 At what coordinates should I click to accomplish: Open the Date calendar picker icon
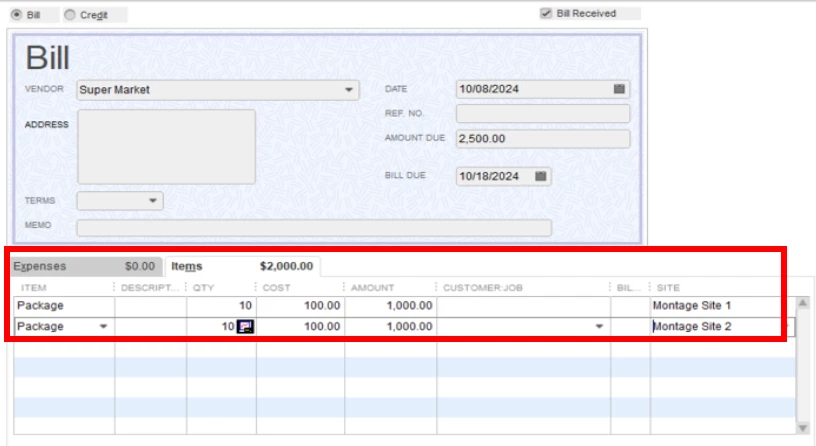619,89
